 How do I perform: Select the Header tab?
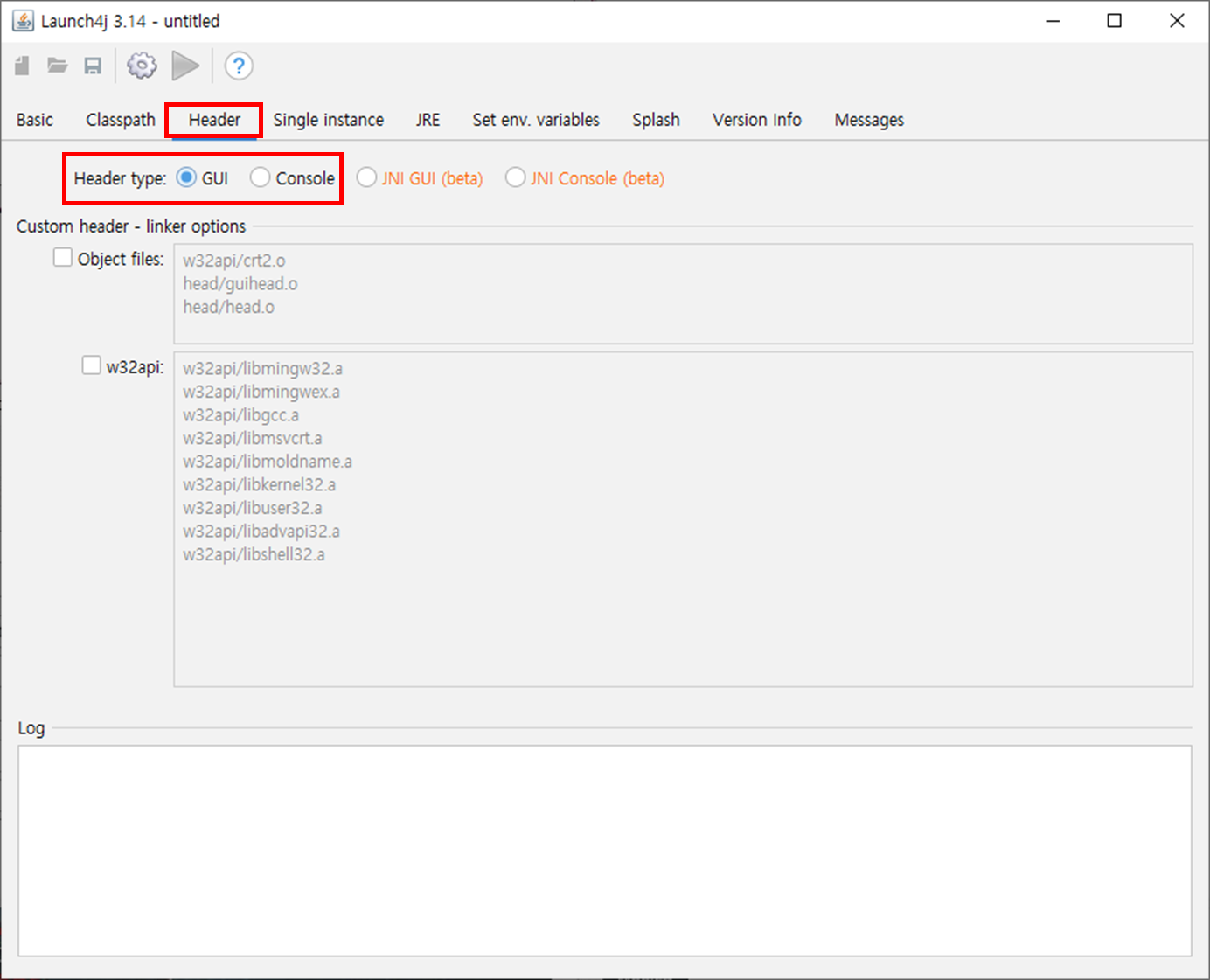[x=214, y=120]
